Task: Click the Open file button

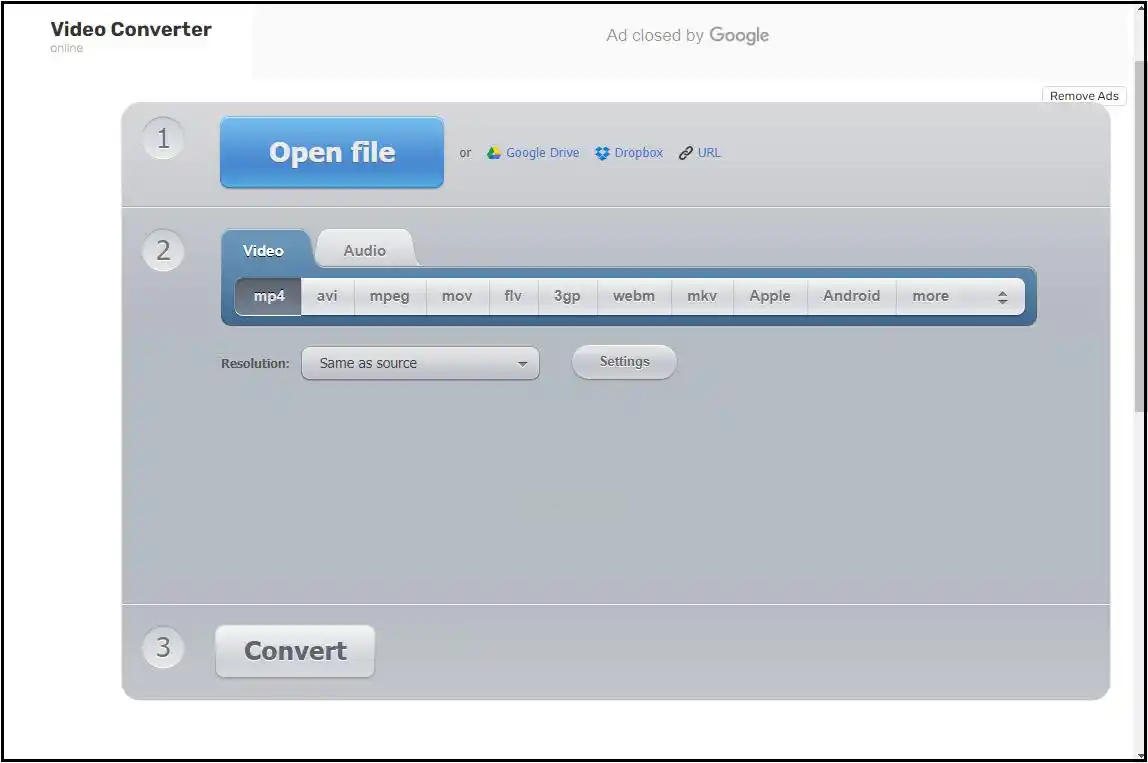Action: pos(332,152)
